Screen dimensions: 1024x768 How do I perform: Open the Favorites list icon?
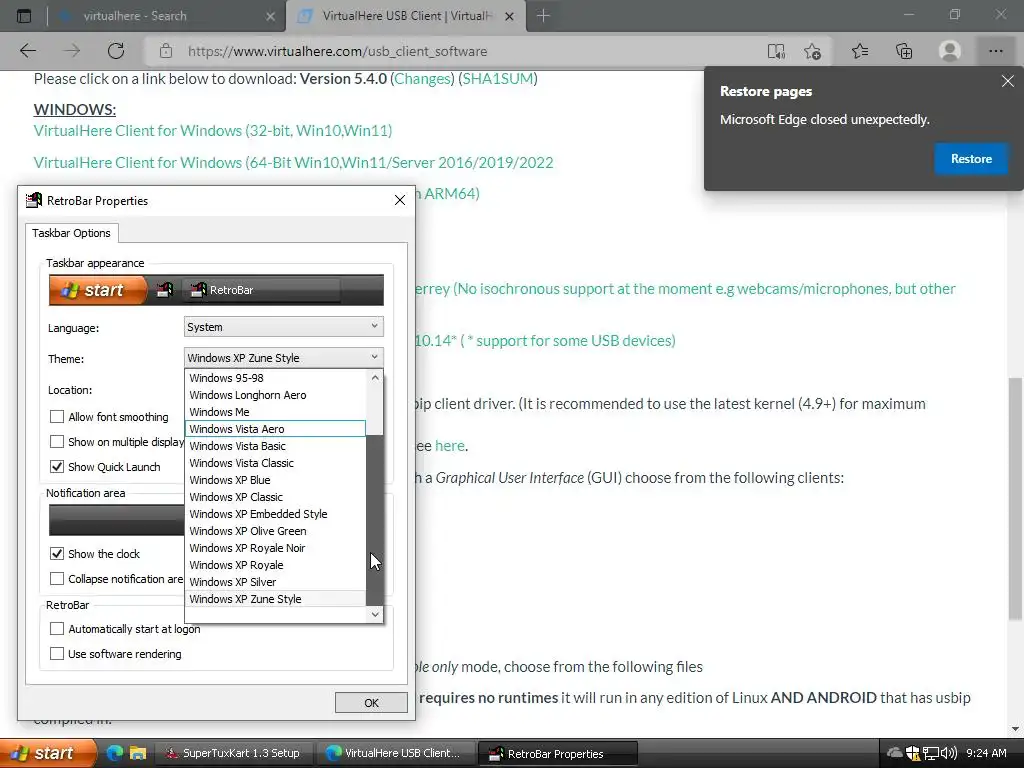tap(860, 51)
